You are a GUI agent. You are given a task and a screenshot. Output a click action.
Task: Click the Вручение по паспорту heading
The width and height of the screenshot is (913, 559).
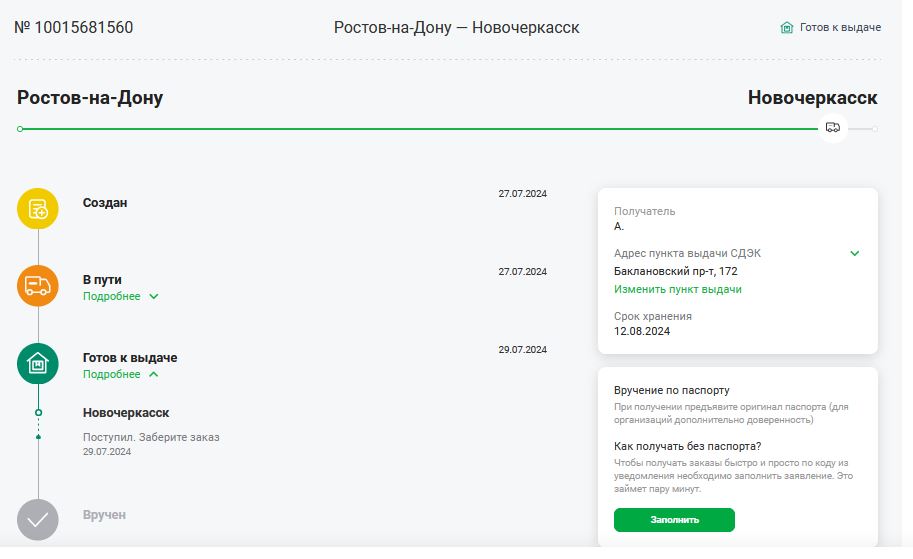pos(671,390)
